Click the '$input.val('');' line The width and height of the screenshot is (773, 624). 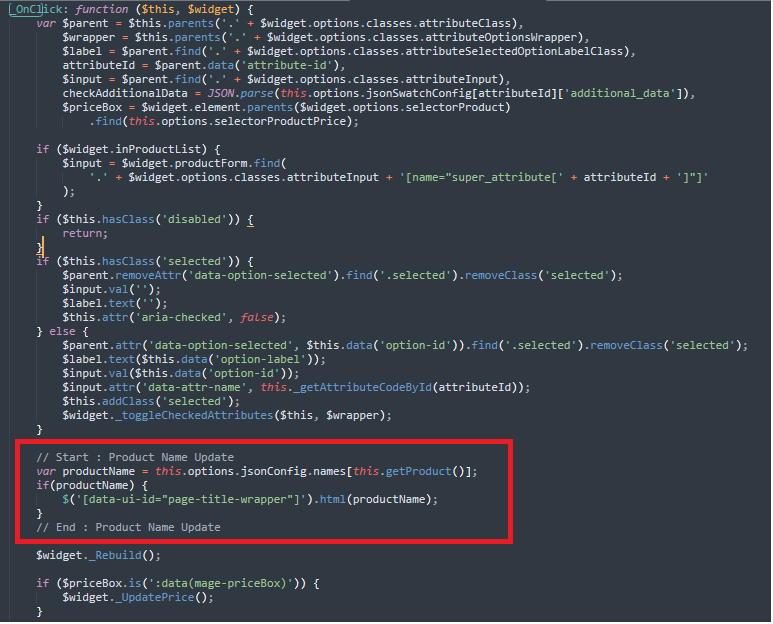point(111,289)
